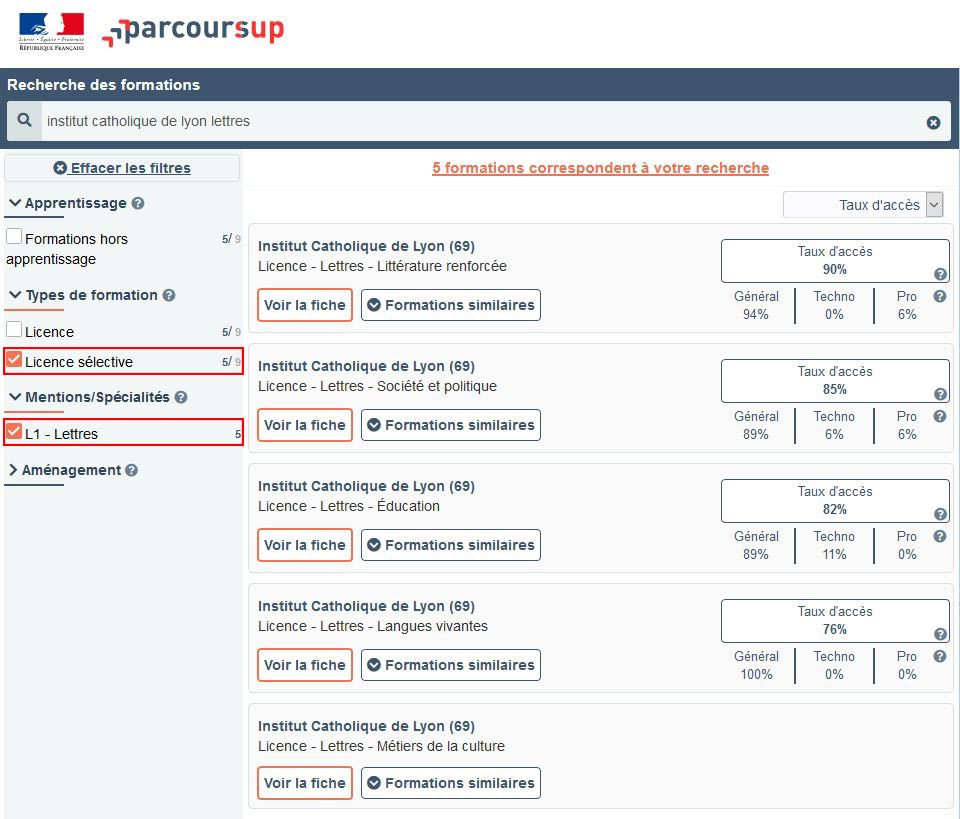Click the Général 94% value
The height and width of the screenshot is (819, 960).
[x=756, y=315]
